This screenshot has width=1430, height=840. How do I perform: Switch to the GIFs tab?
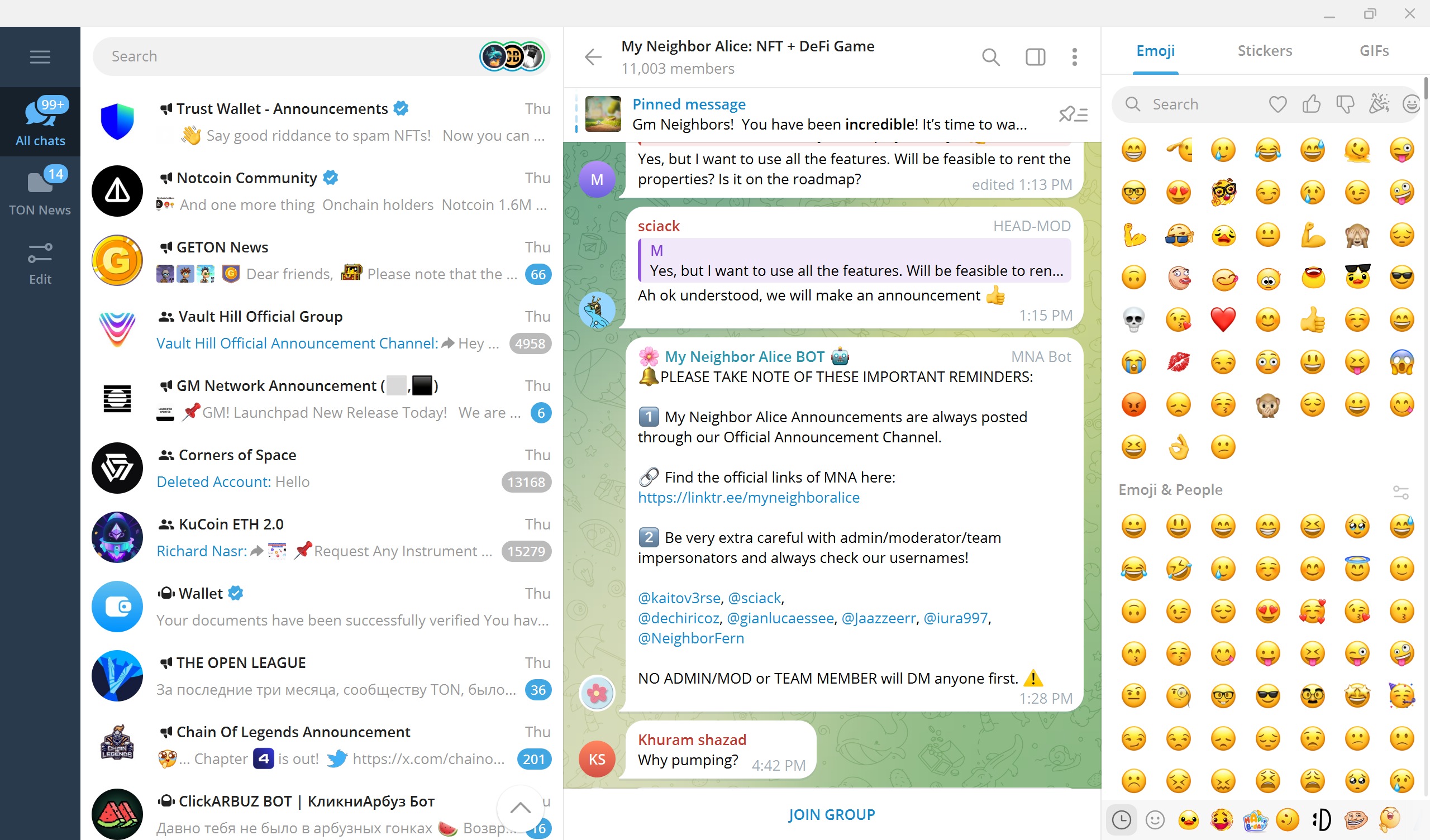(x=1374, y=51)
